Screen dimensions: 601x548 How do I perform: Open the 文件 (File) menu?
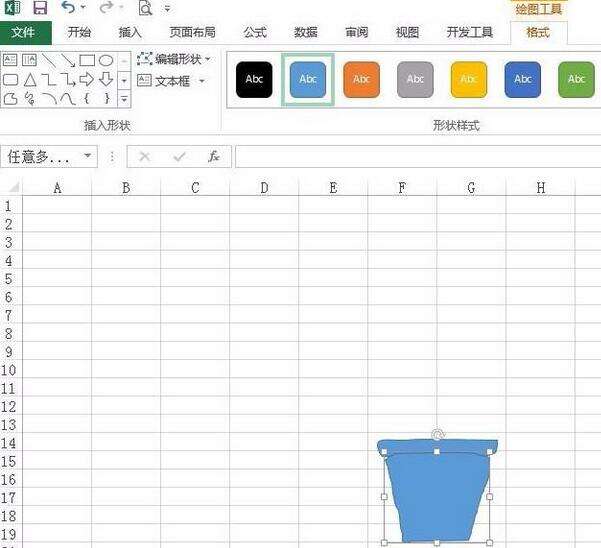[26, 33]
